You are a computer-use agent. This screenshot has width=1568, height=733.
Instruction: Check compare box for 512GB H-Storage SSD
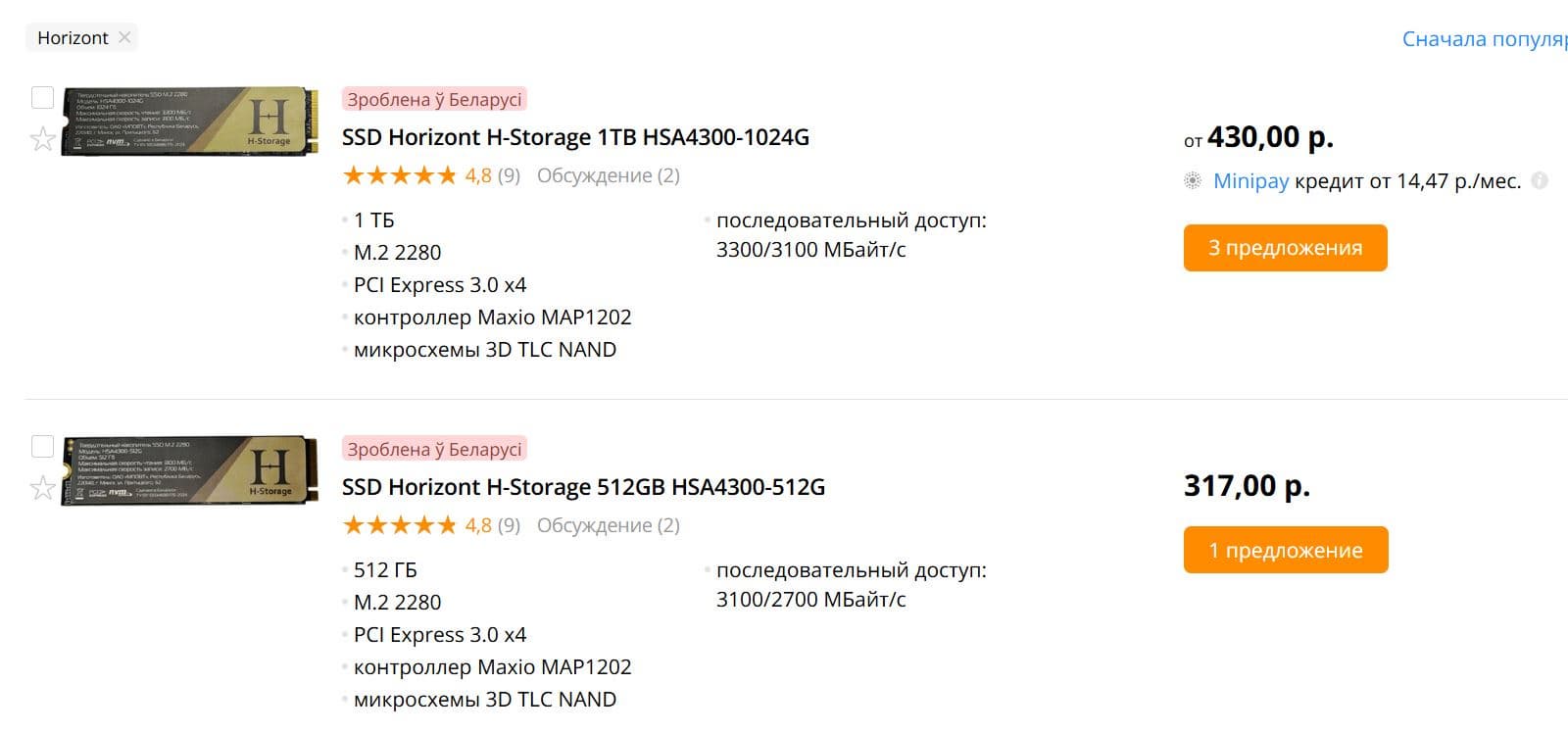pyautogui.click(x=42, y=447)
